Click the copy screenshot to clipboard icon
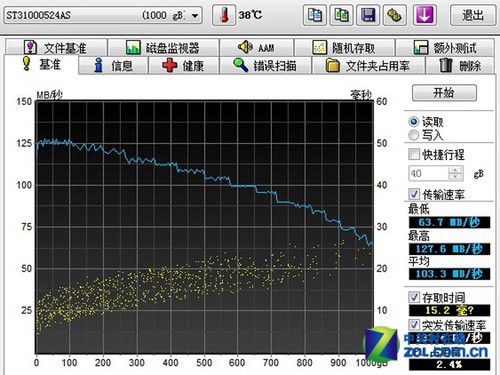 tap(341, 15)
